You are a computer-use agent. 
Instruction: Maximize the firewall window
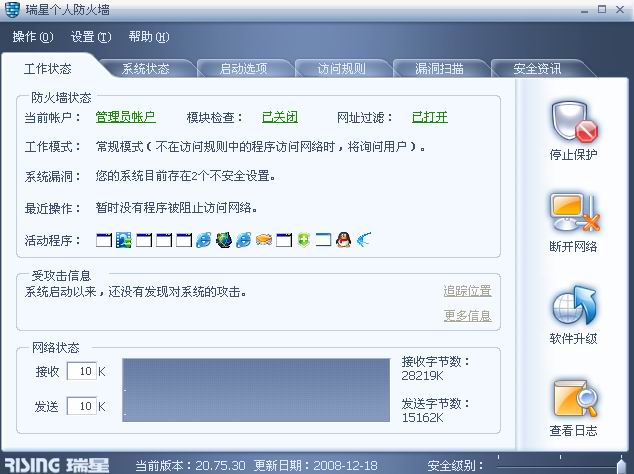click(x=602, y=9)
